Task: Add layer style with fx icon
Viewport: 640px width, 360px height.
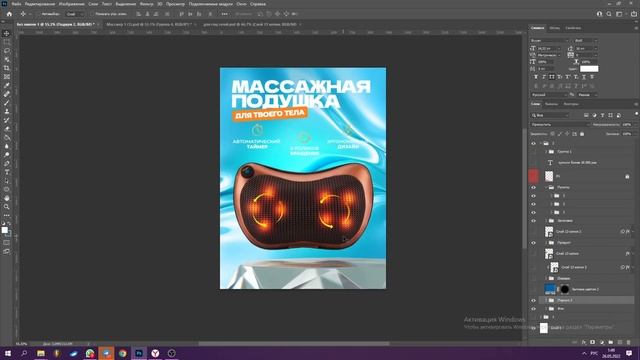Action: pyautogui.click(x=584, y=342)
